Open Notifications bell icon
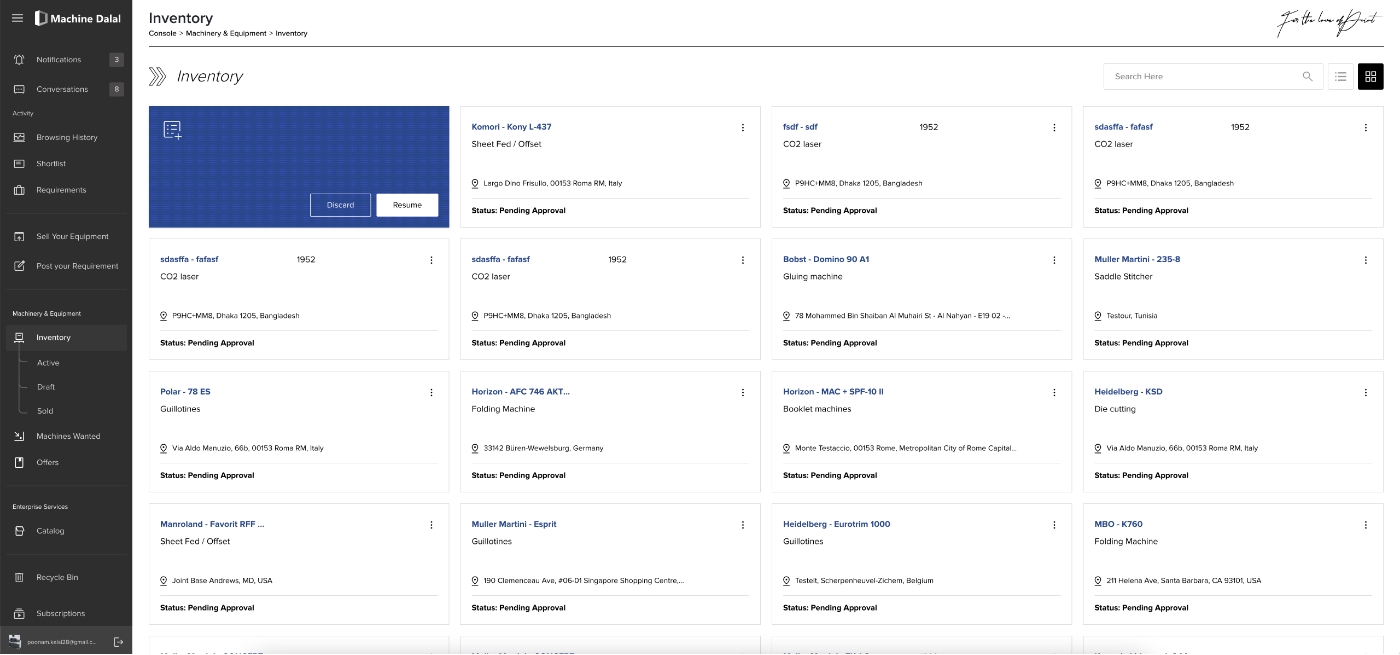Viewport: 1400px width, 655px height. click(x=19, y=60)
